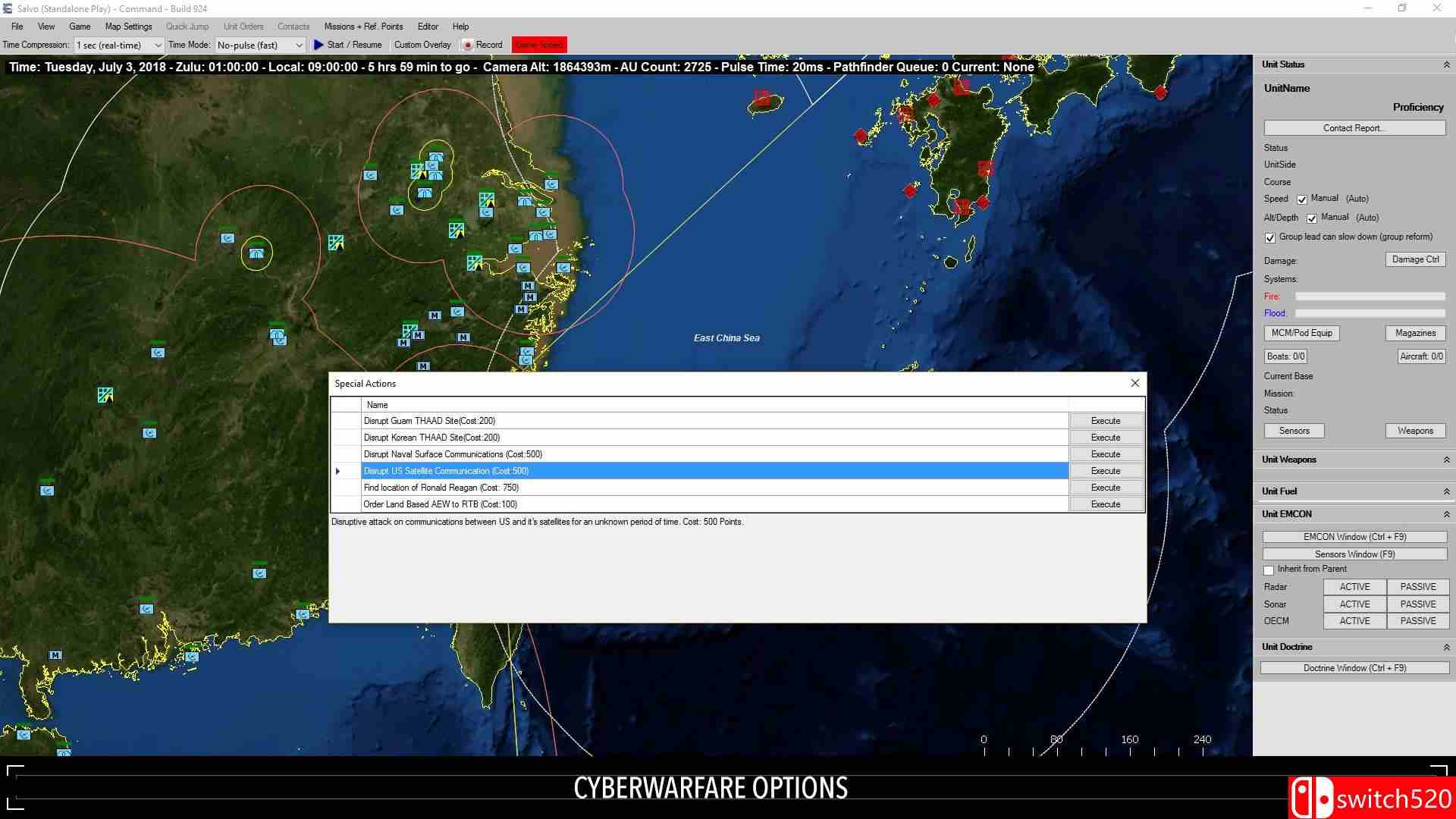Viewport: 1456px width, 819px height.
Task: Click the row selector arrow in Special Actions
Action: click(338, 471)
